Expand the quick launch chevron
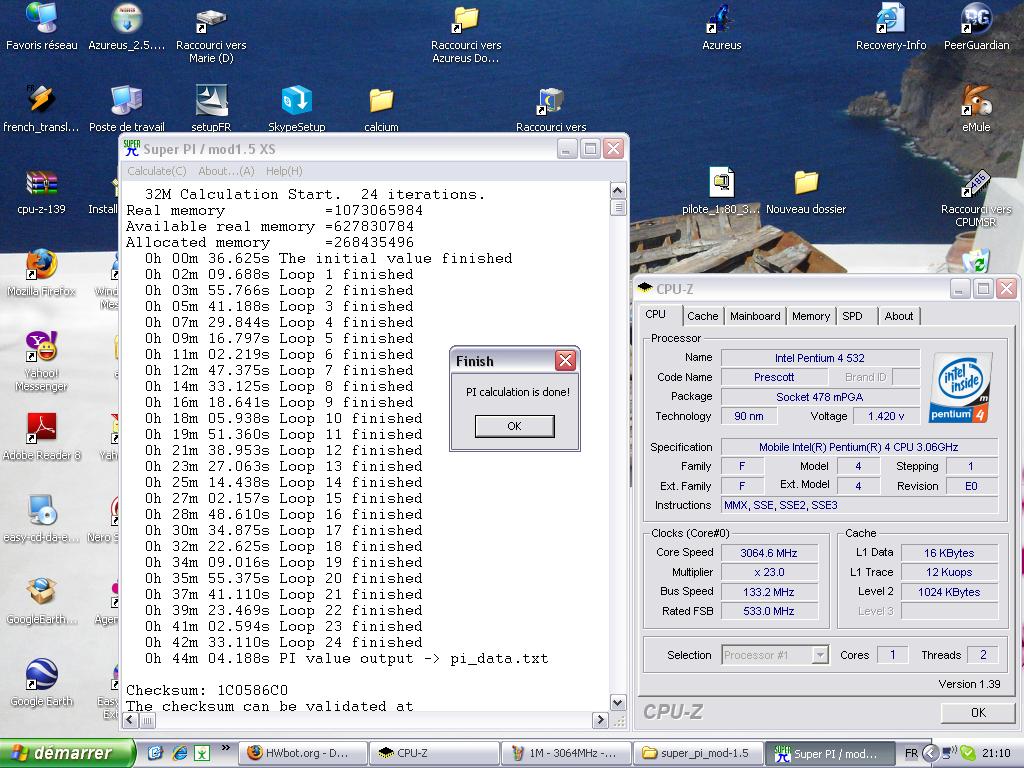The image size is (1024, 768). click(225, 748)
